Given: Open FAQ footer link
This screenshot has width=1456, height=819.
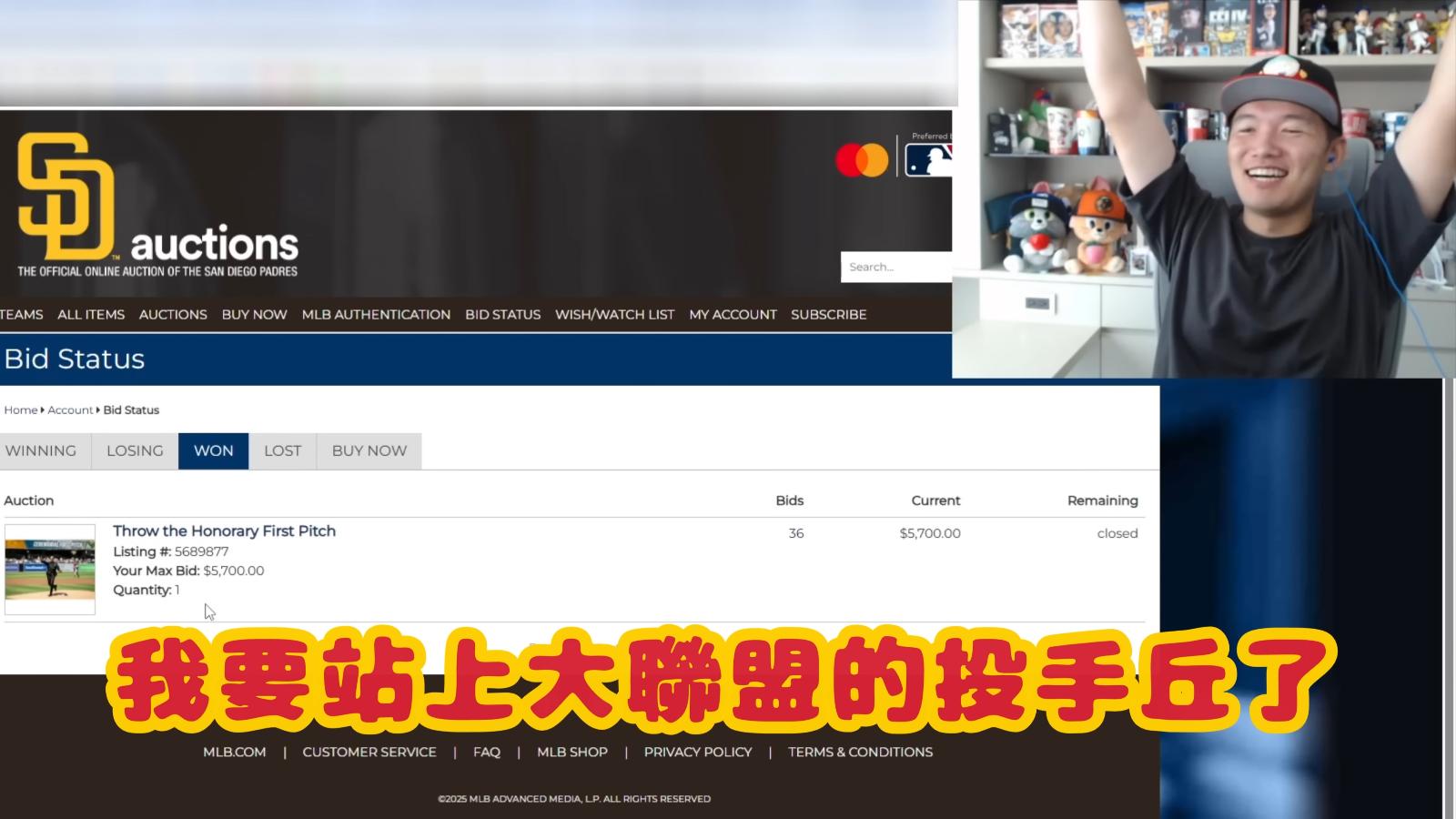Looking at the screenshot, I should click(x=487, y=752).
